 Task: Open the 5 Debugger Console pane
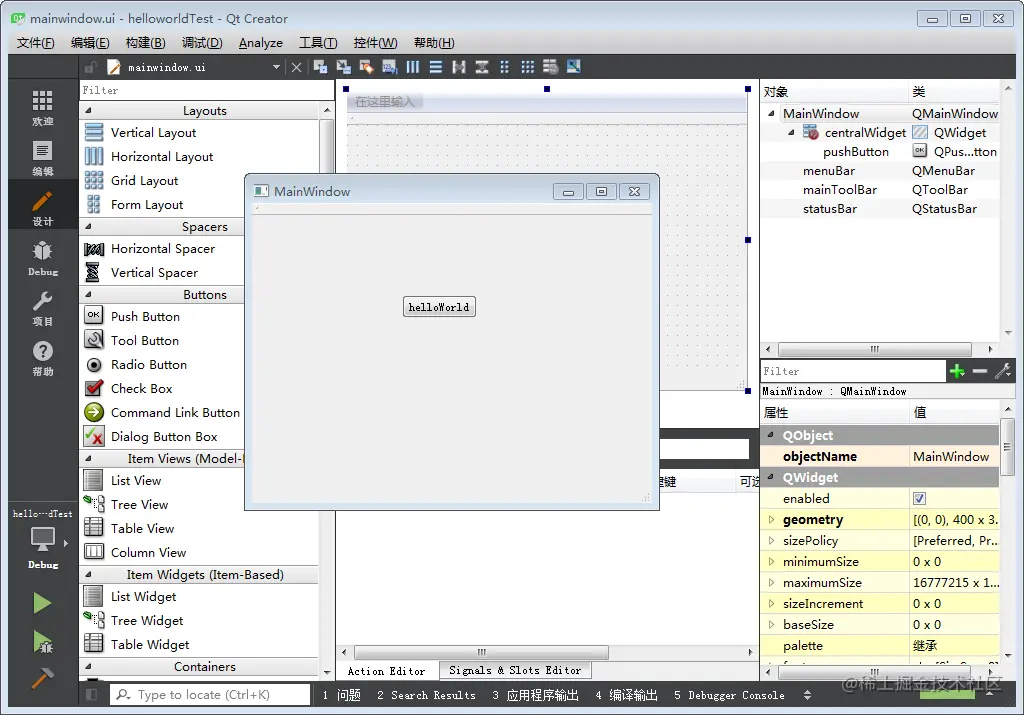pyautogui.click(x=729, y=695)
